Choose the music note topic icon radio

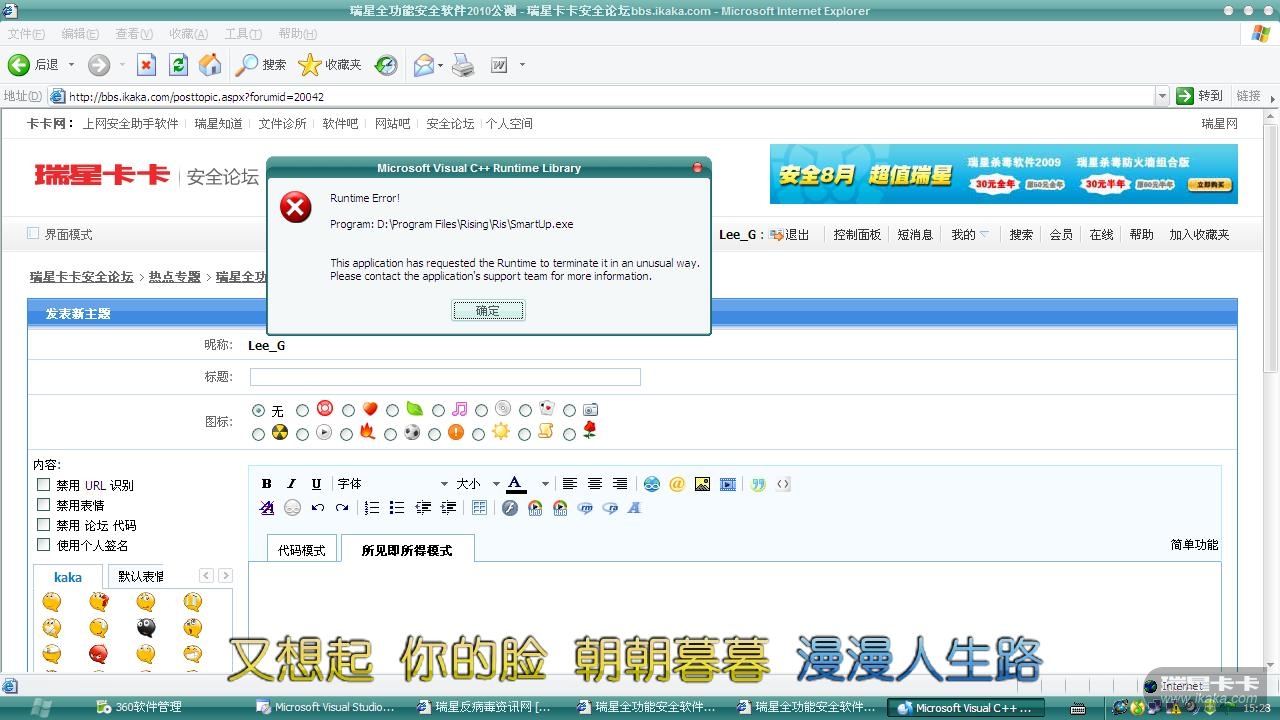pyautogui.click(x=438, y=410)
